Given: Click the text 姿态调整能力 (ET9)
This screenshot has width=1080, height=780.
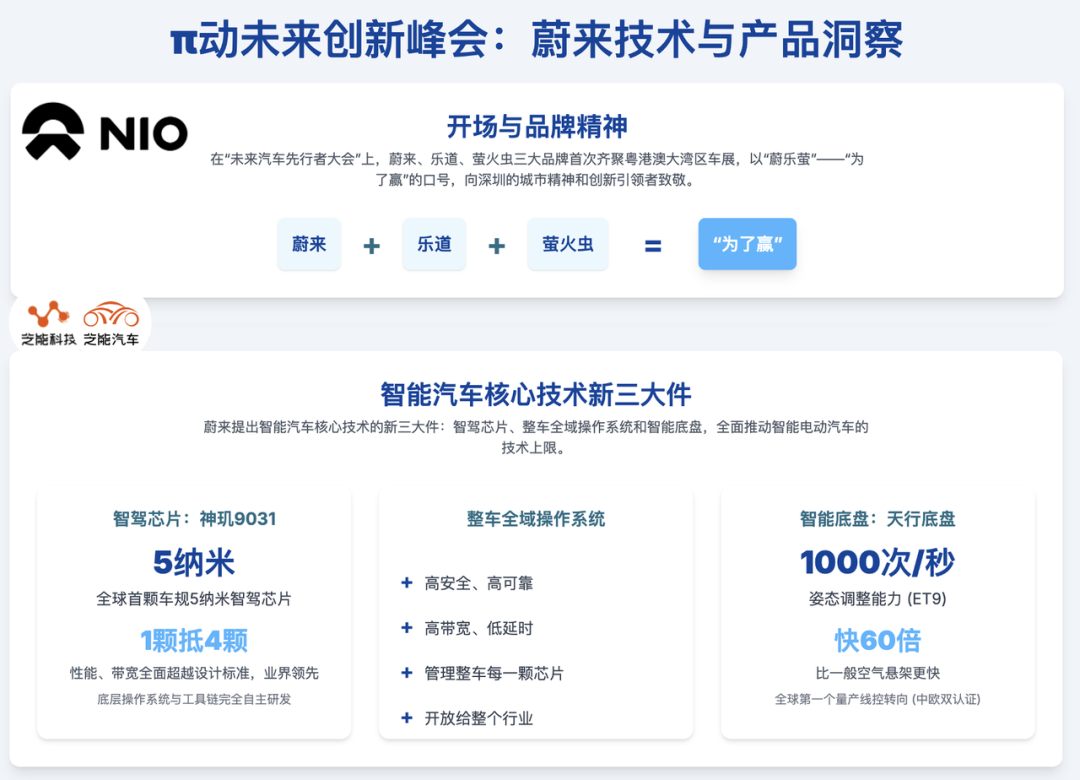Looking at the screenshot, I should 878,599.
